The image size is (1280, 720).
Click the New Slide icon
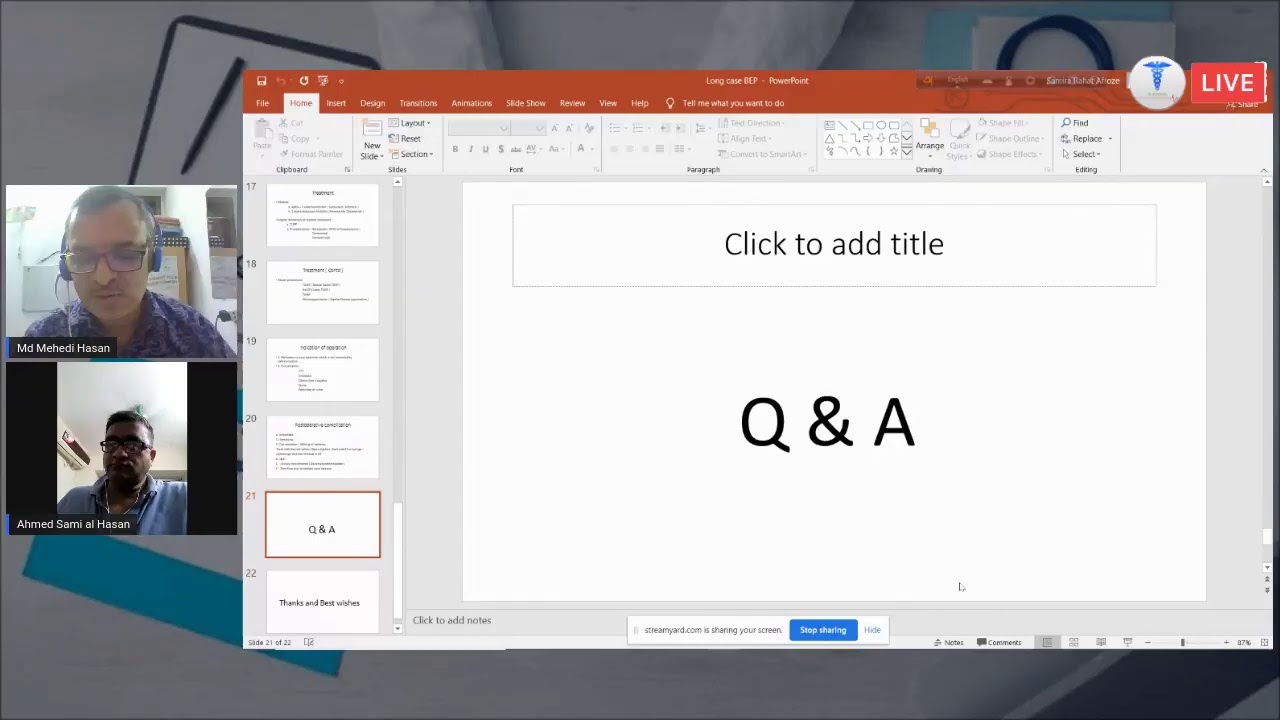pyautogui.click(x=372, y=128)
